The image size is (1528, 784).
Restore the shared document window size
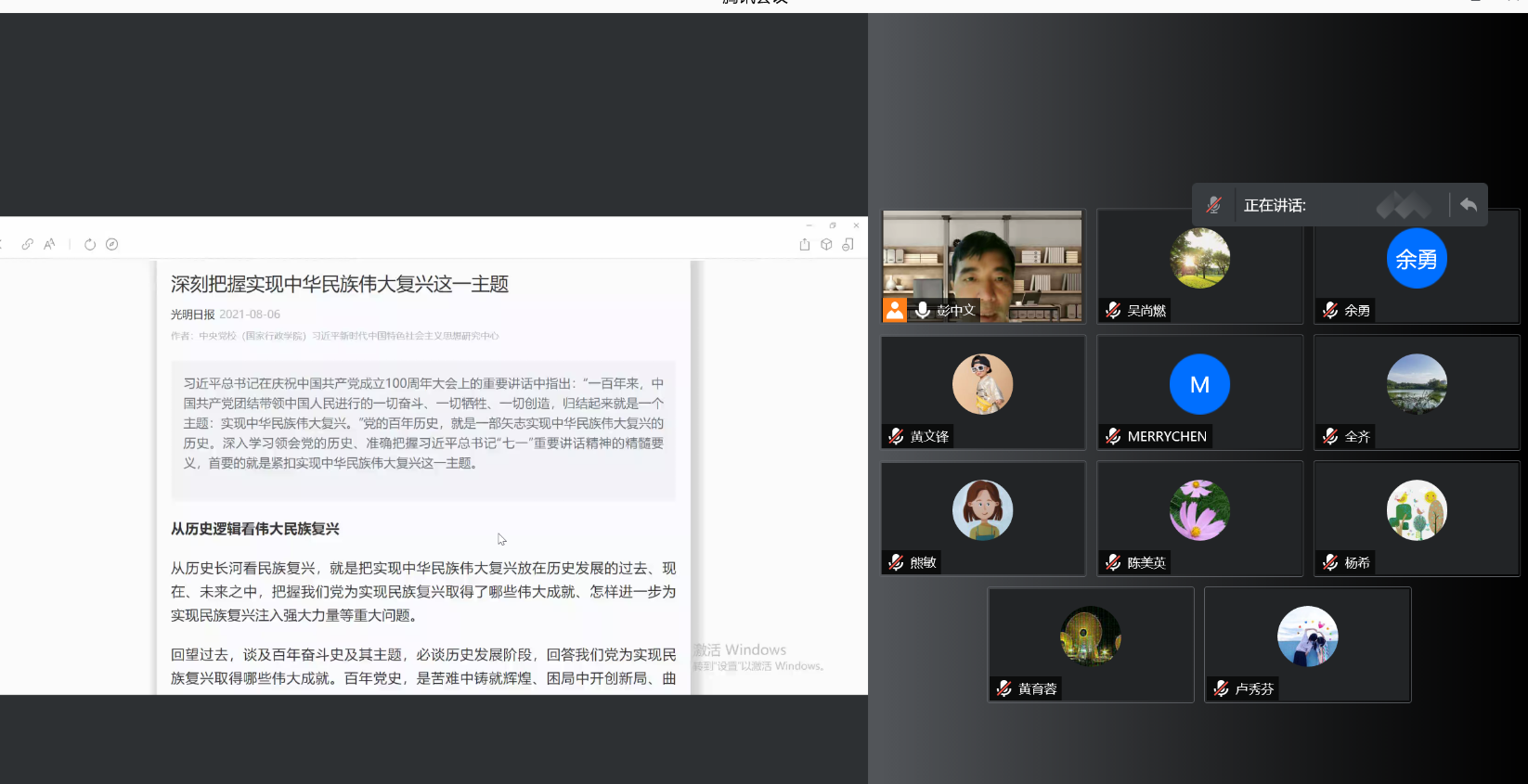click(833, 225)
